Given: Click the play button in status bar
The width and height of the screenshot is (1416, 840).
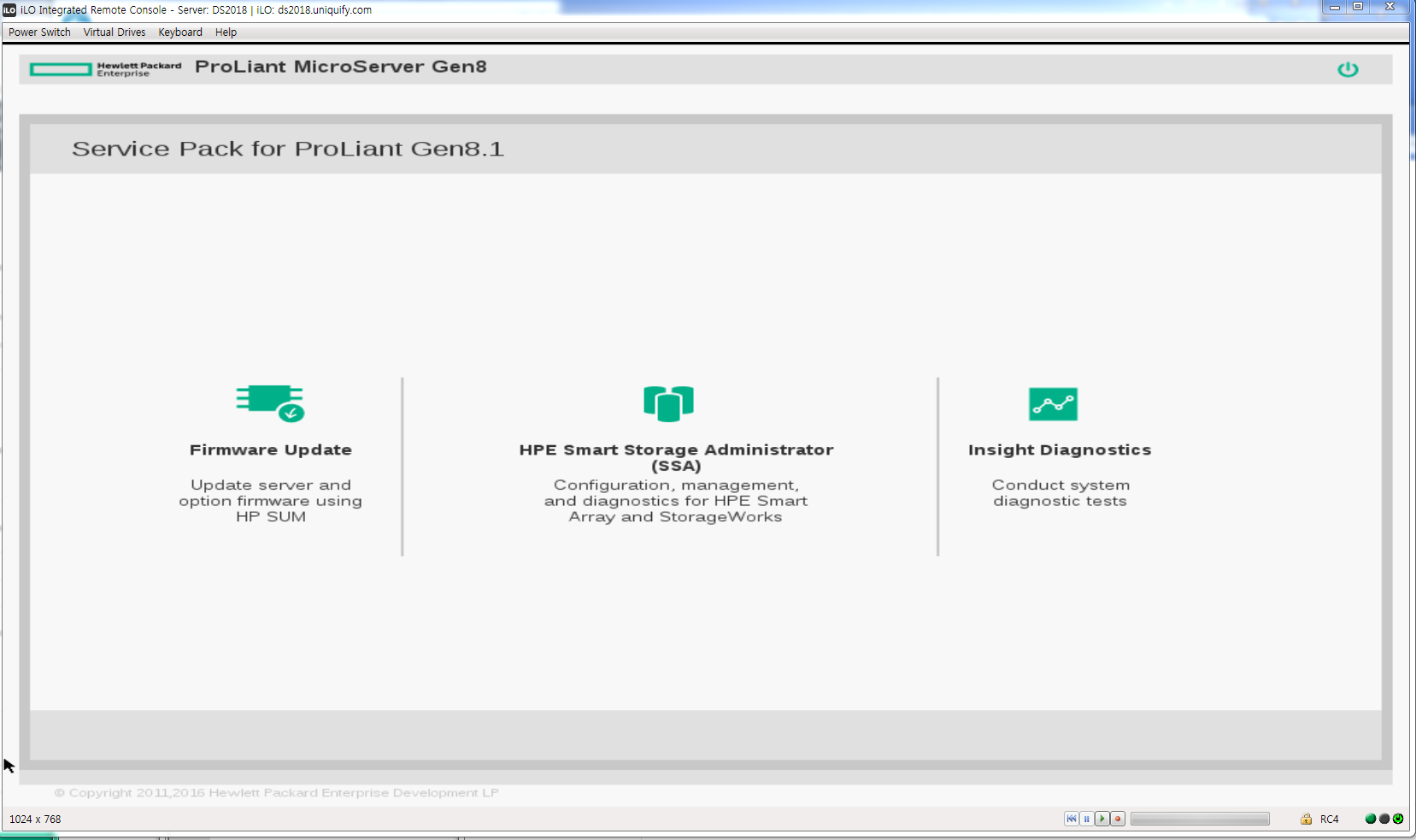Looking at the screenshot, I should [x=1102, y=819].
